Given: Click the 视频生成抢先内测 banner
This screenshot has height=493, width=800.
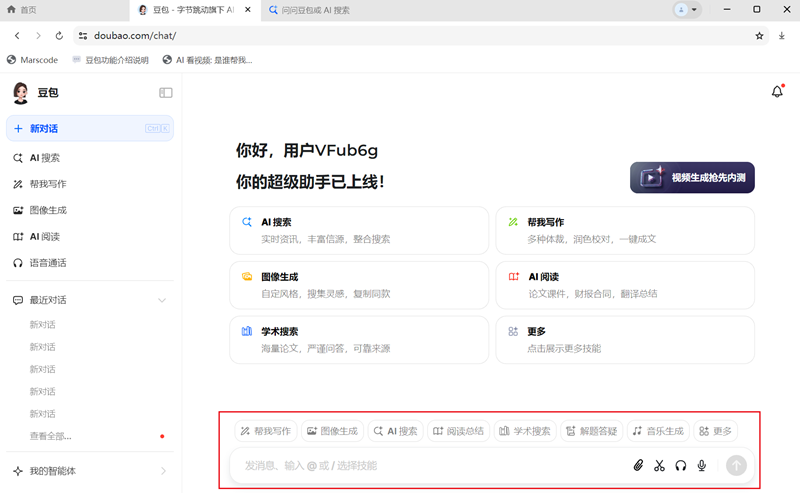Looking at the screenshot, I should point(692,178).
